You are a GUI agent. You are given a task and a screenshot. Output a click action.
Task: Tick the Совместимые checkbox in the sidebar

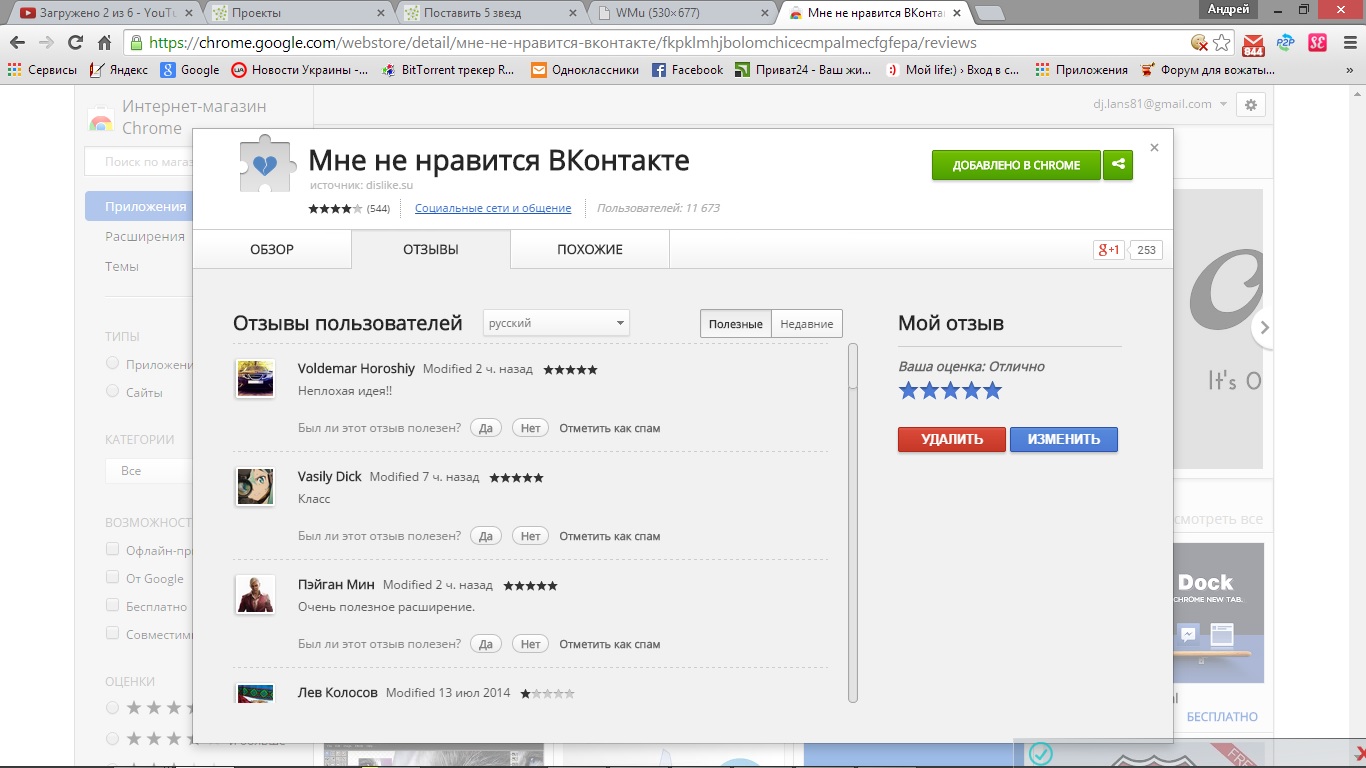click(113, 634)
